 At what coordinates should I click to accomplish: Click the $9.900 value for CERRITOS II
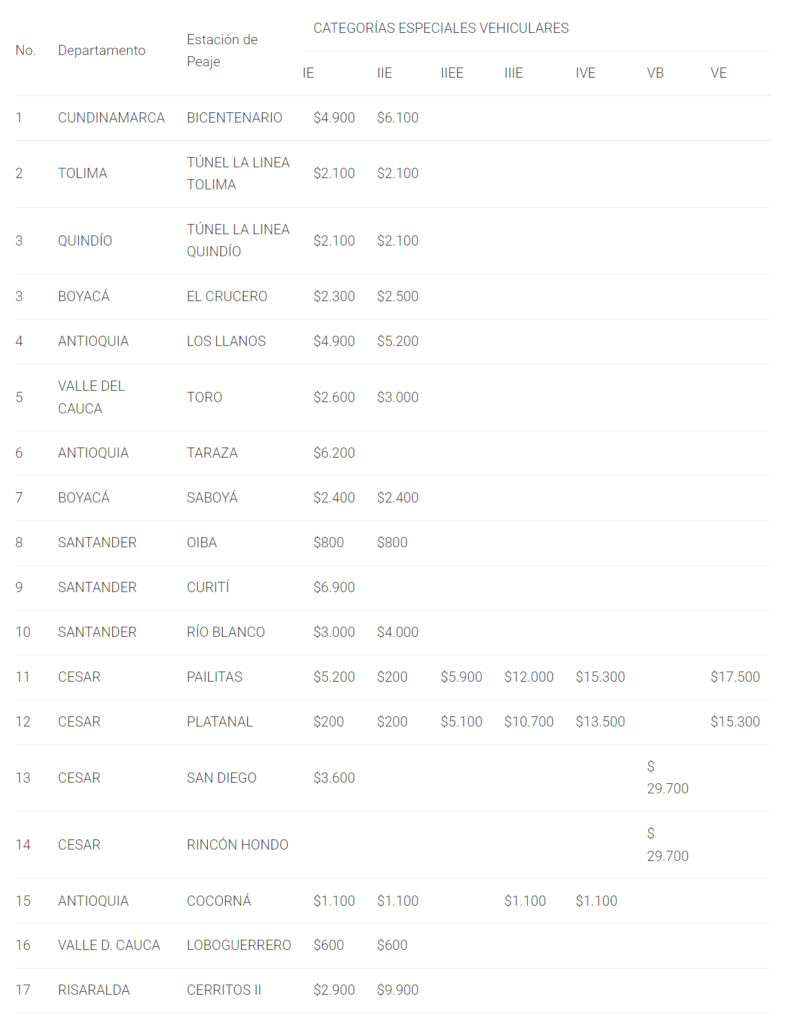coord(397,990)
